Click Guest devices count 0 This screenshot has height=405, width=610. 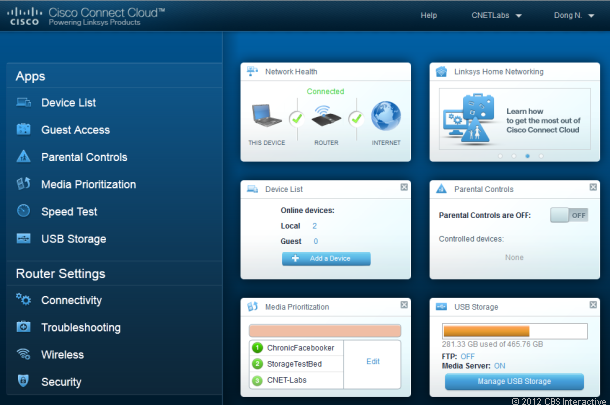pyautogui.click(x=316, y=241)
